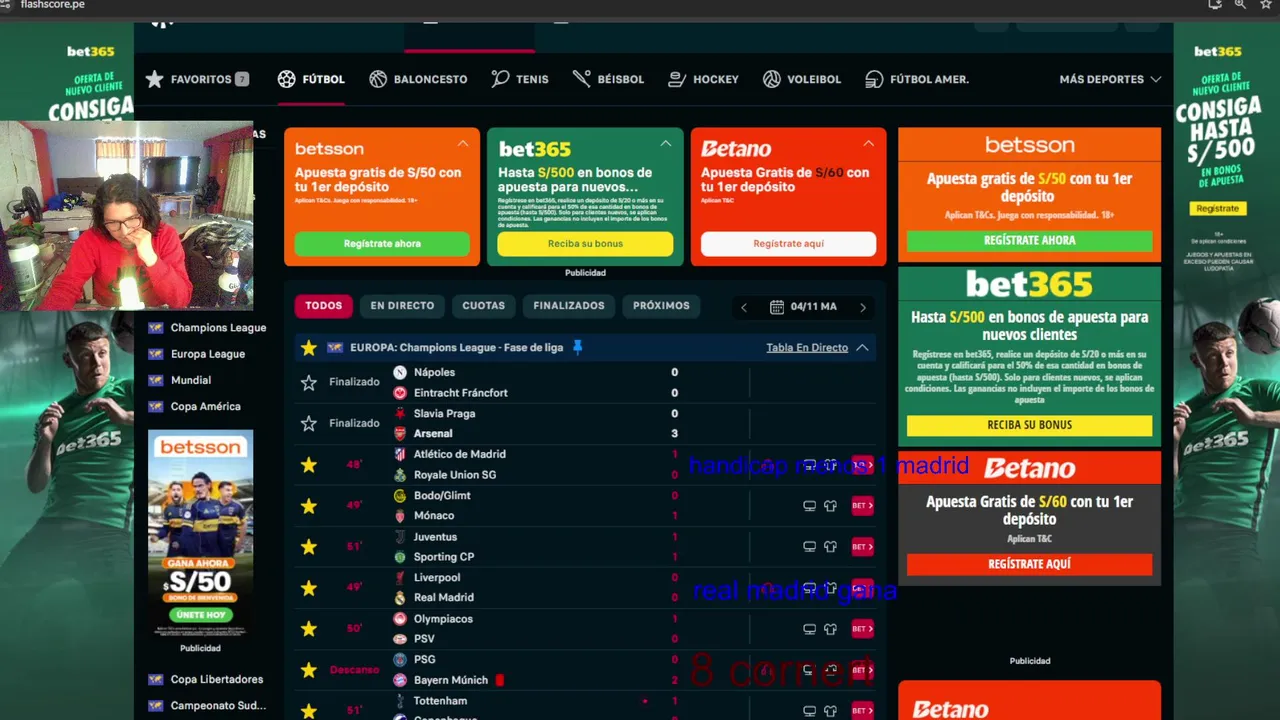Screen dimensions: 1280x720
Task: Open Copa Libertadores in left sidebar
Action: tap(206, 679)
